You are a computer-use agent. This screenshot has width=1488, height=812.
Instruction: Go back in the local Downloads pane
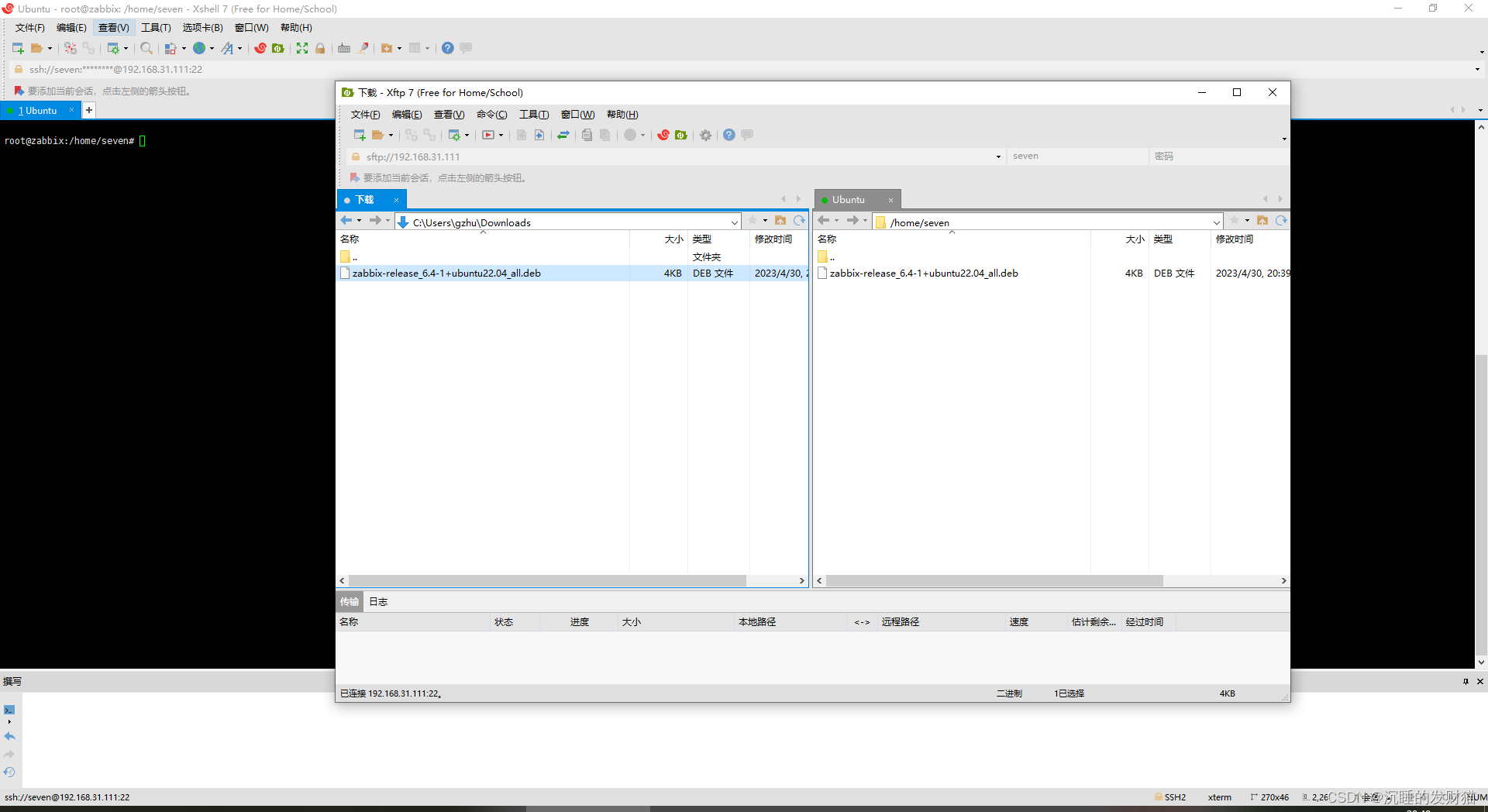pos(346,221)
